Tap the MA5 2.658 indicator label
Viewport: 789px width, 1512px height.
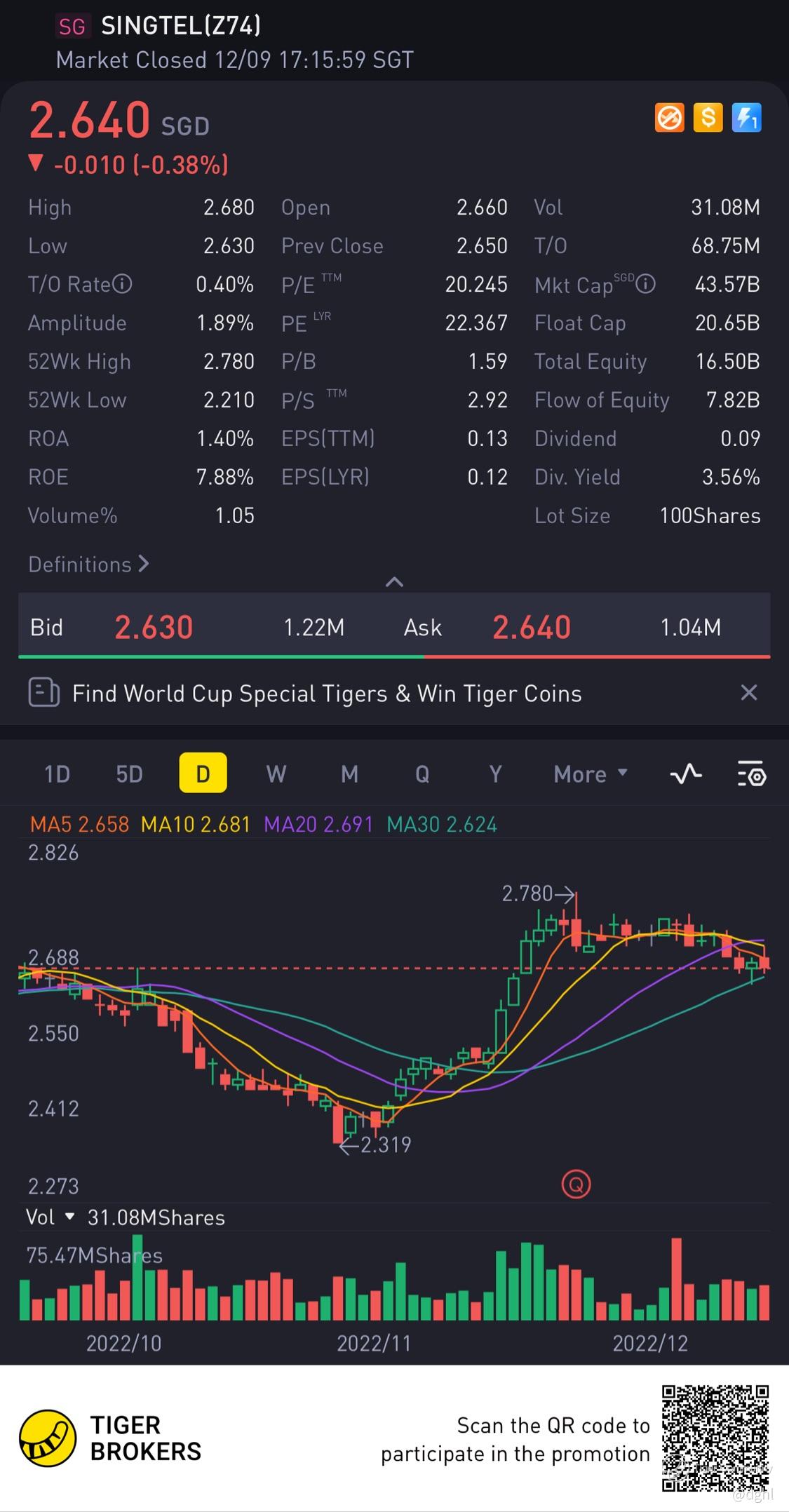tap(79, 824)
